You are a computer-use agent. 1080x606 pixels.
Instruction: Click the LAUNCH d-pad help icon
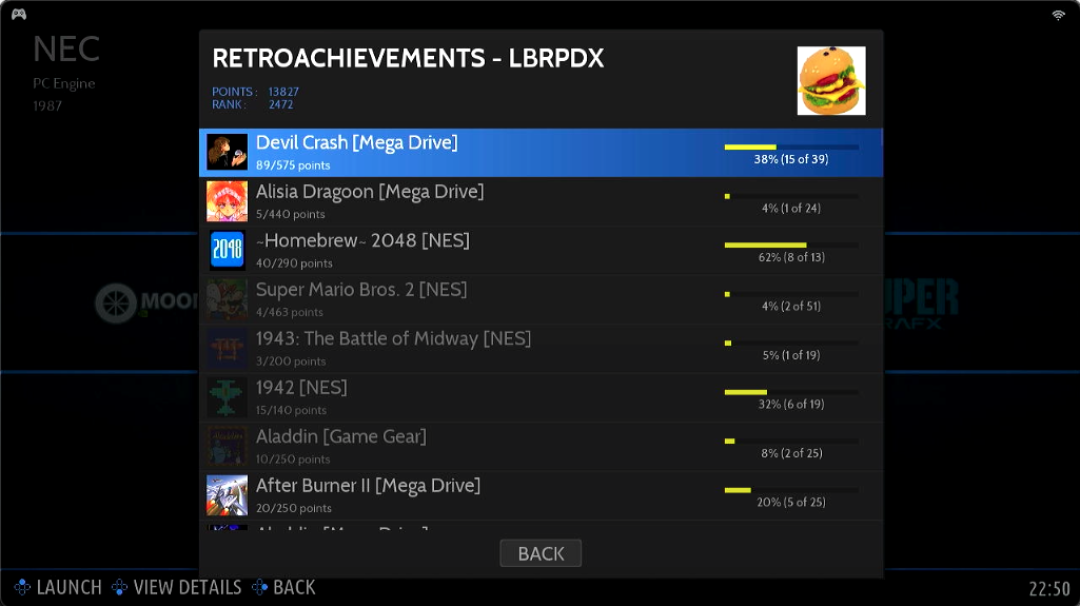point(22,587)
